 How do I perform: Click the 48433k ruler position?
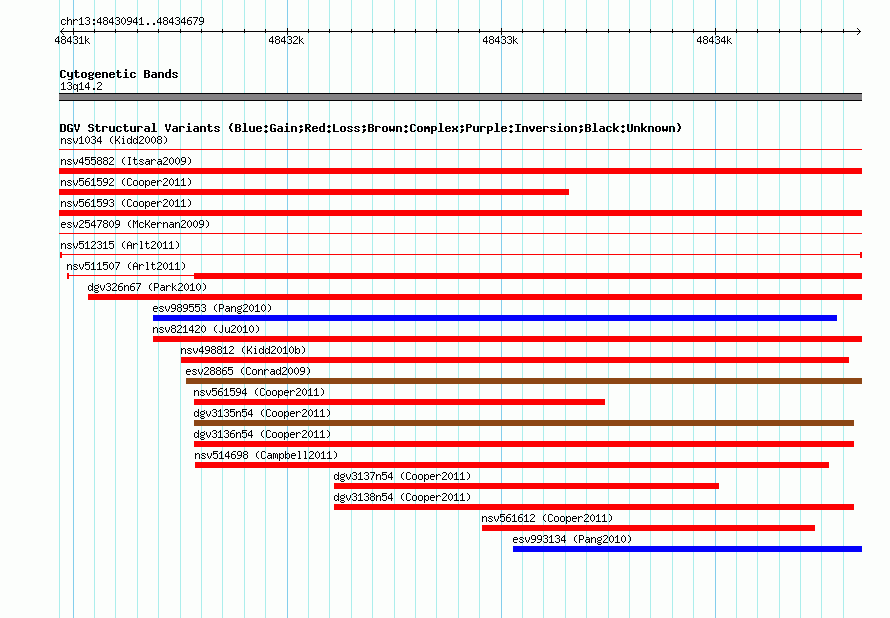(x=500, y=40)
